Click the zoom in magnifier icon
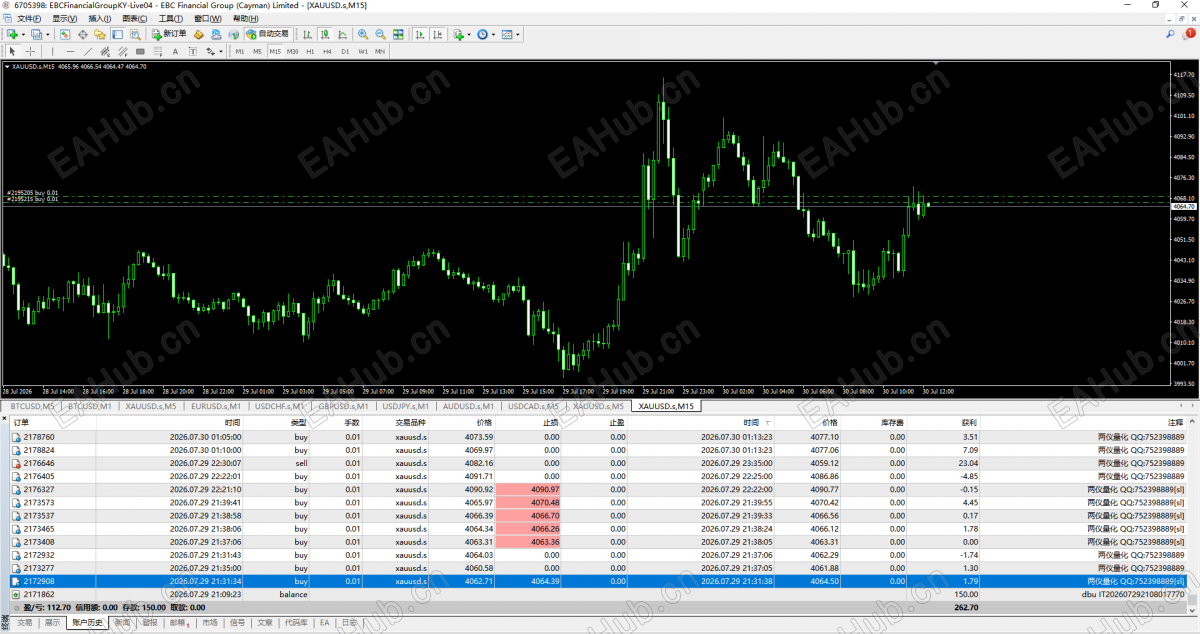 (363, 34)
